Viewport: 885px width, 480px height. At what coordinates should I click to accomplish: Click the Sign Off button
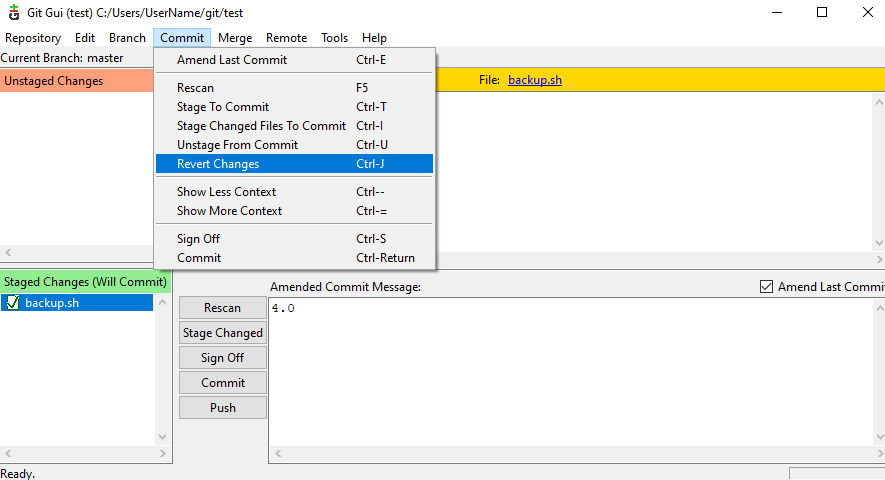coord(222,357)
